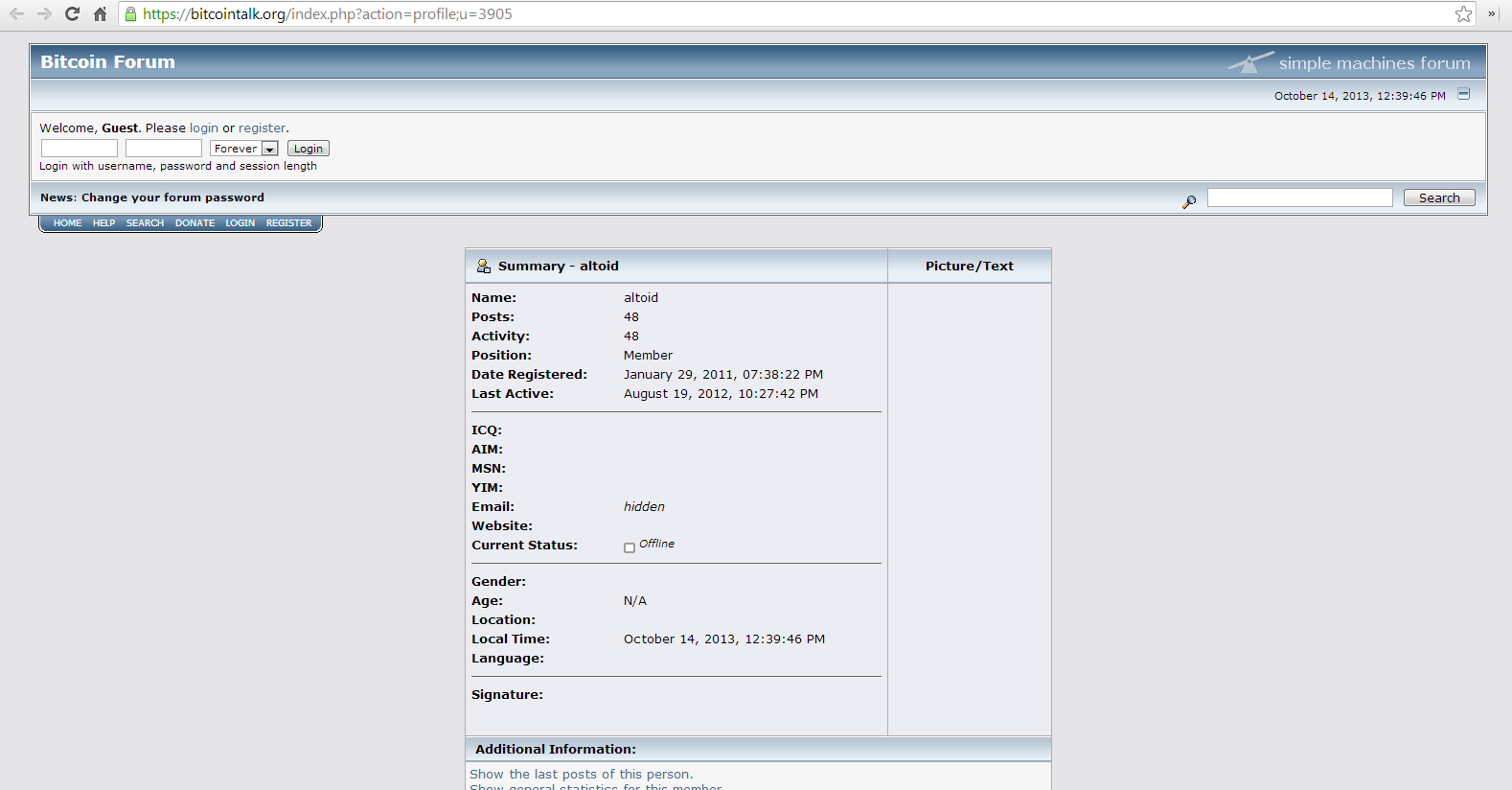Click the Date Registered value January 29, 2011
This screenshot has height=790, width=1512.
point(723,374)
